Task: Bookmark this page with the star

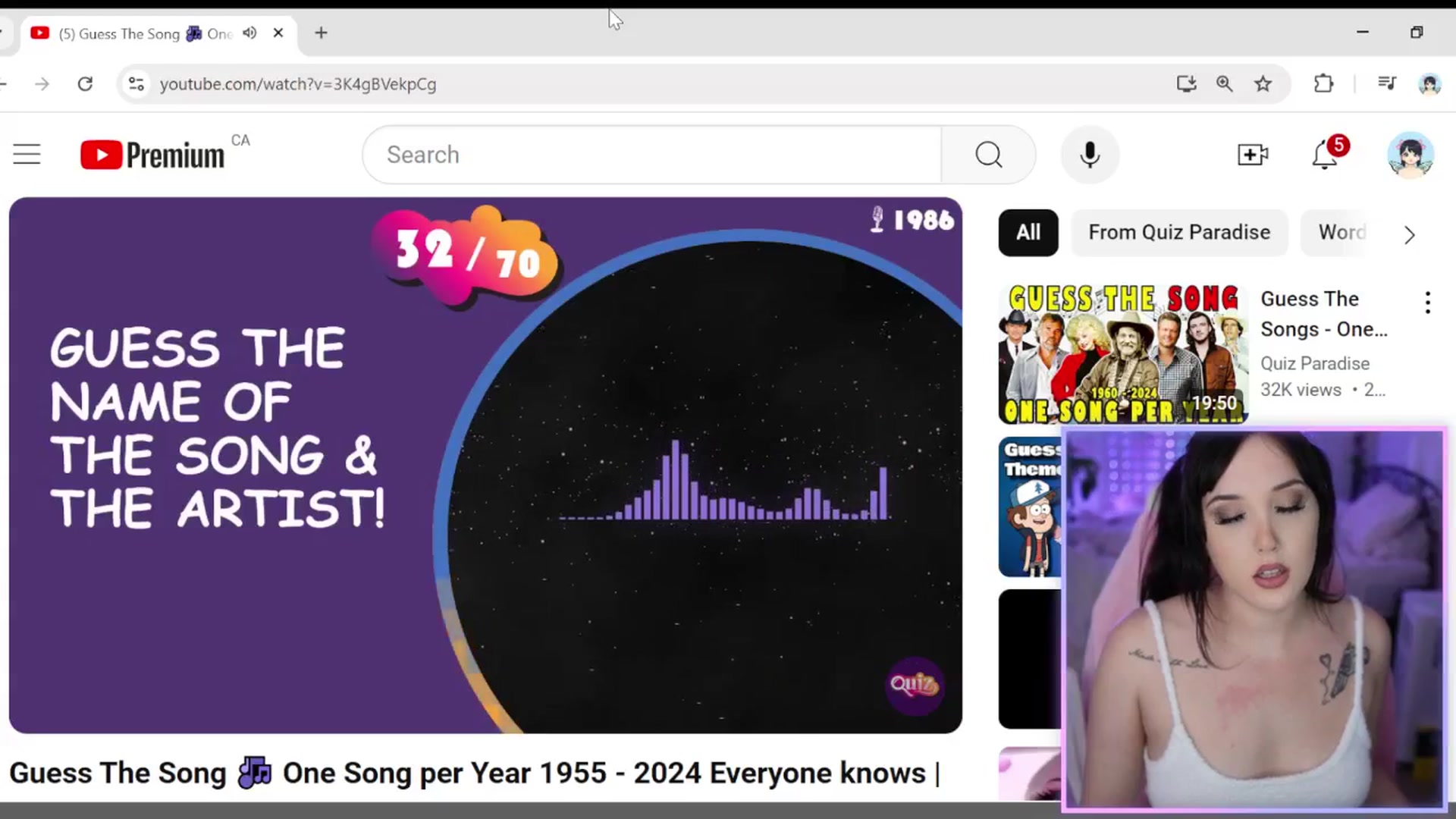Action: tap(1263, 84)
